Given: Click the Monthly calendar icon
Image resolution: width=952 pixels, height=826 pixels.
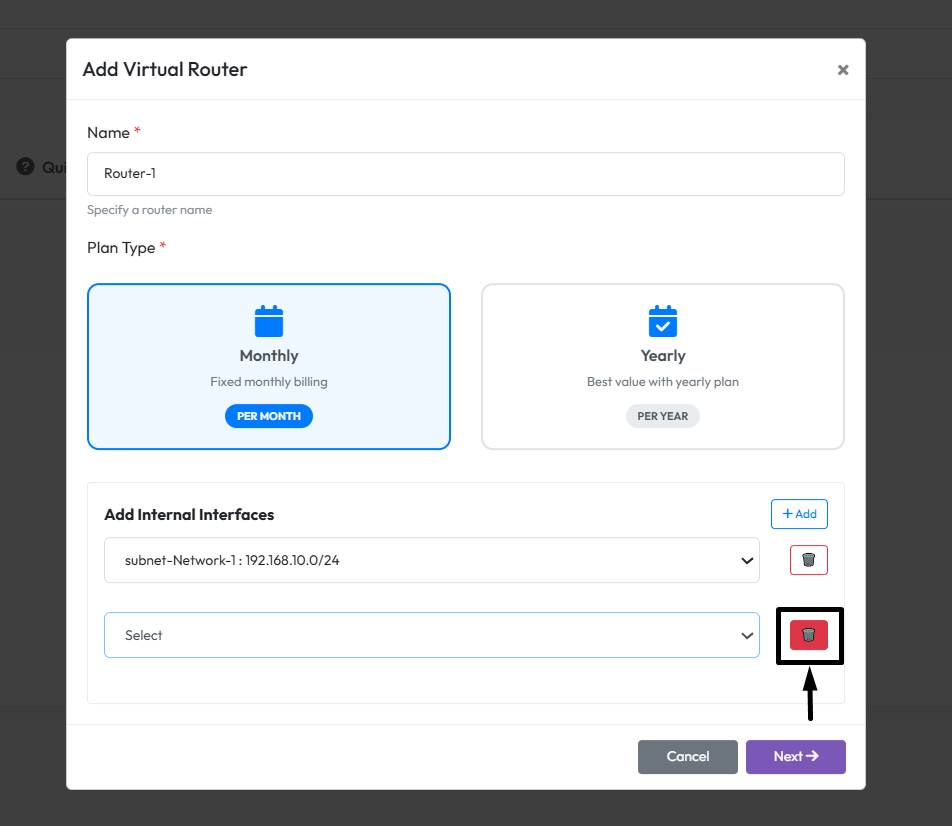Looking at the screenshot, I should pyautogui.click(x=269, y=322).
